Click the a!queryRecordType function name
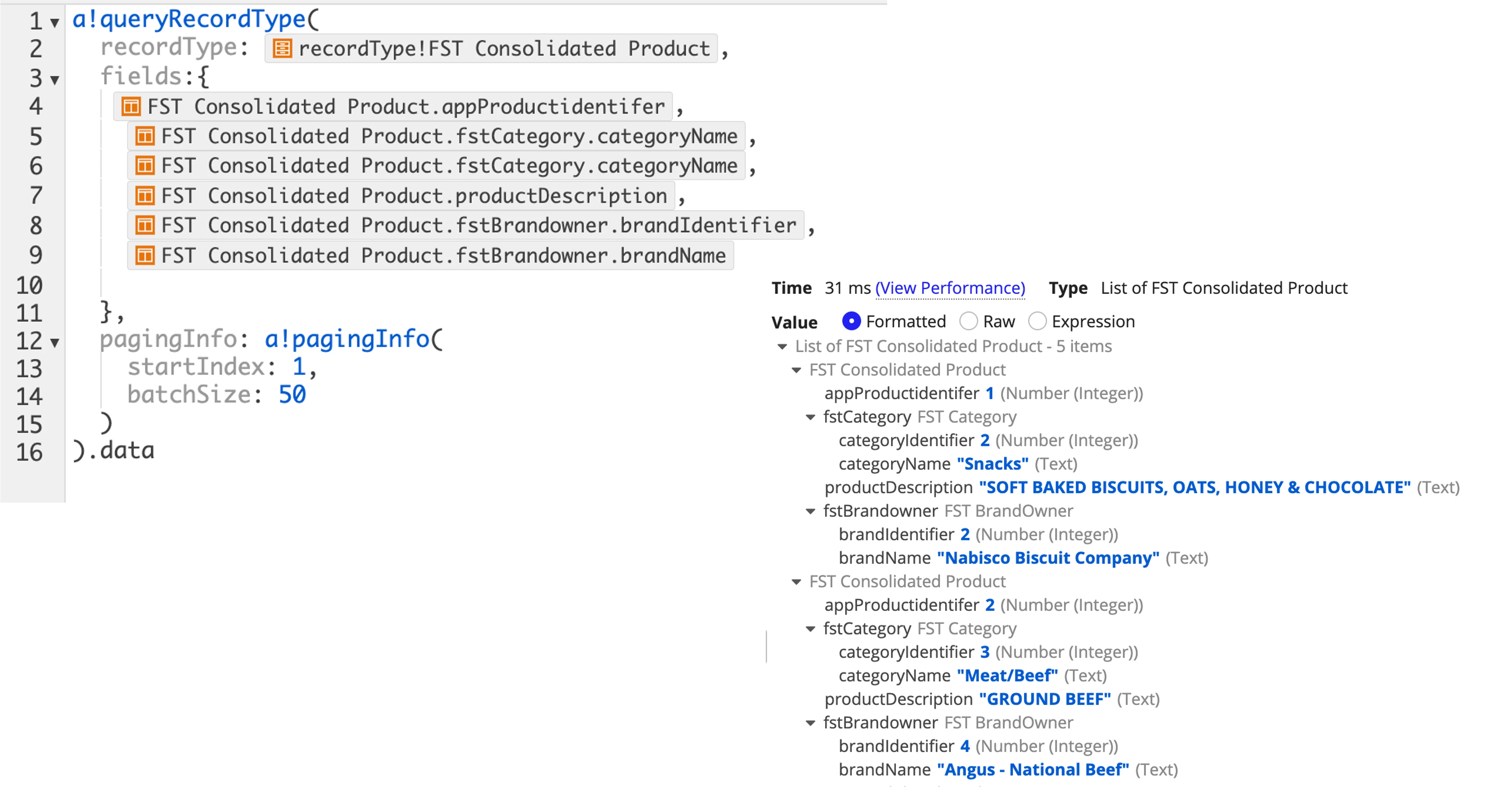This screenshot has width=1512, height=787. (190, 19)
